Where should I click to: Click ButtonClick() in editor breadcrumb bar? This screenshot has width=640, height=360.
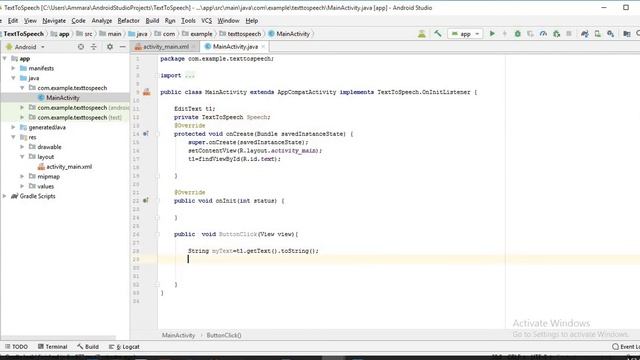click(x=224, y=335)
